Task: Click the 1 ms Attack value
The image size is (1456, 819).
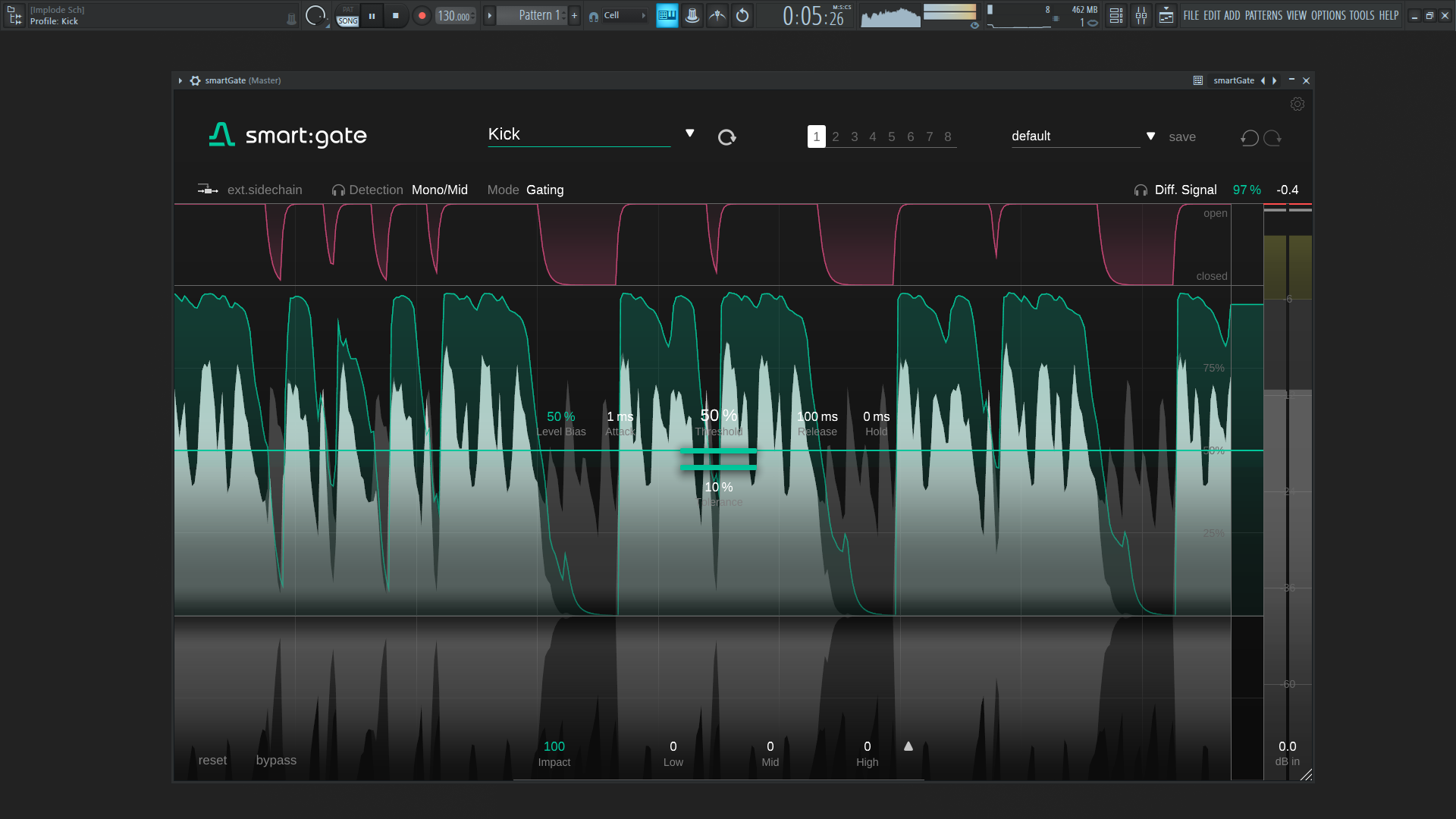Action: [x=620, y=416]
